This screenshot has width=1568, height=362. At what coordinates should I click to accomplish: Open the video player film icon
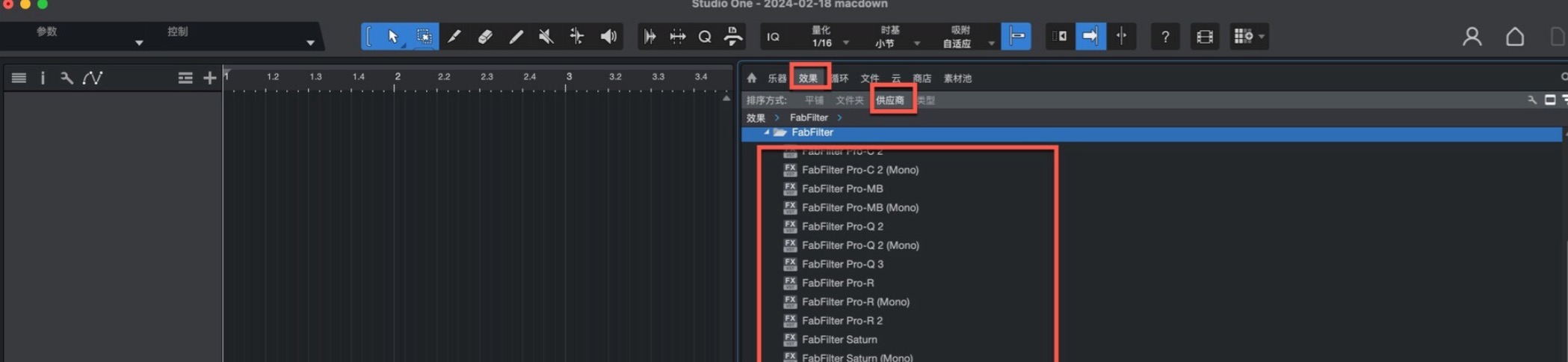tap(1205, 37)
